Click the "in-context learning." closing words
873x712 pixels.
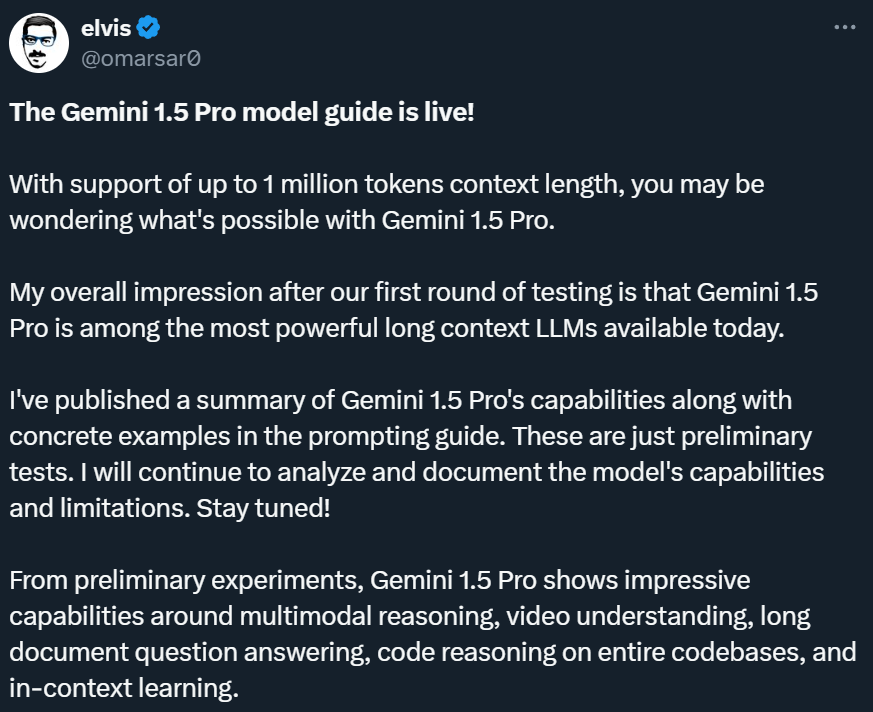point(124,688)
